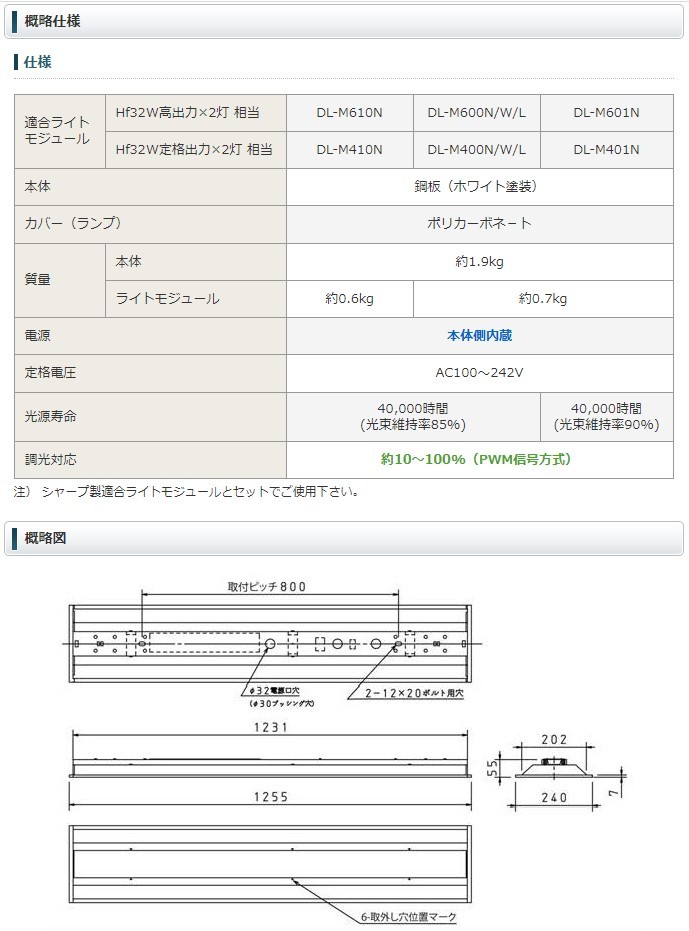This screenshot has height=931, width=689.
Task: Click the 40,000時間 光束維持率85% cell
Action: [413, 417]
